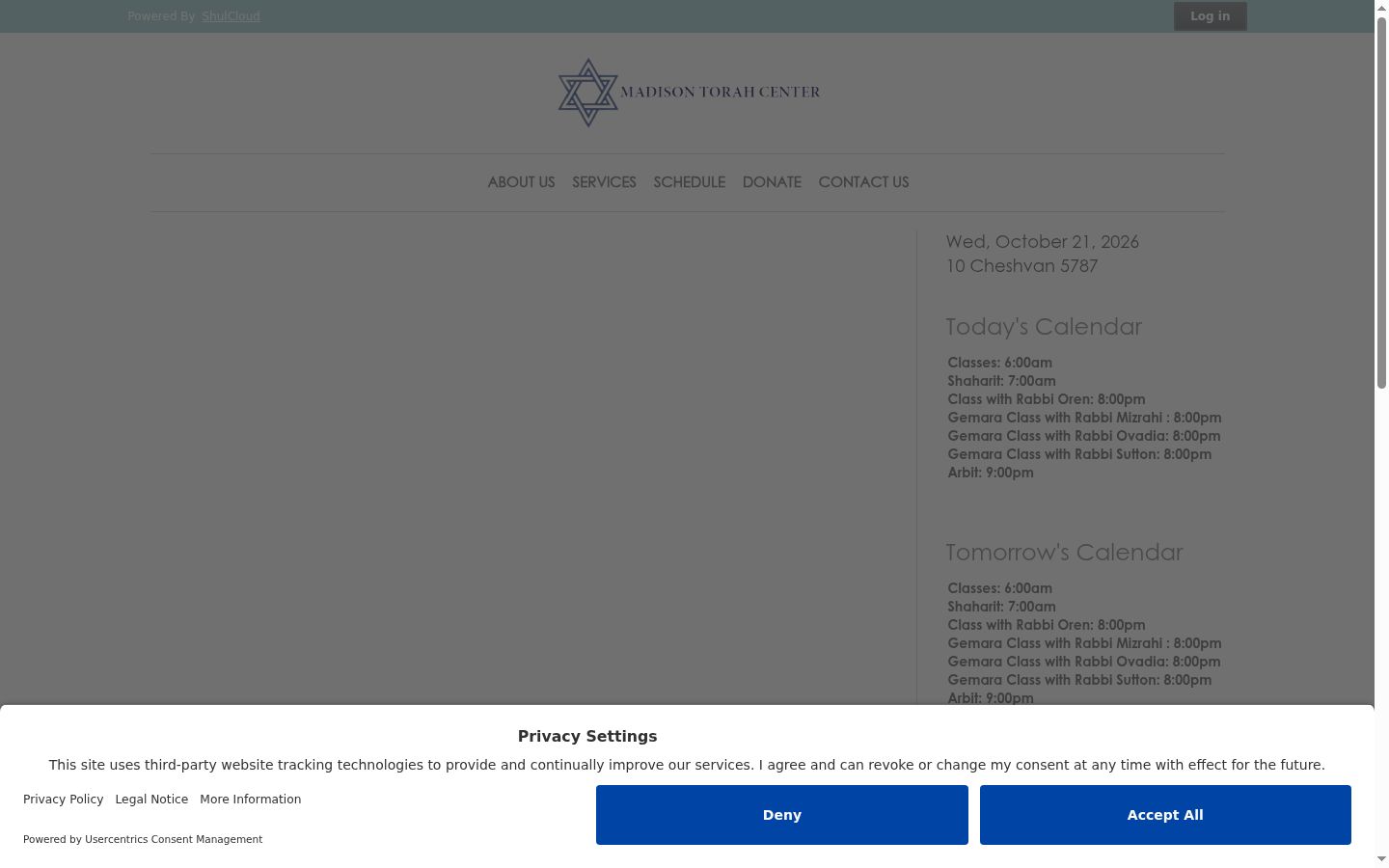Click today's Gemara Class with Rabbi Mizrahi
The image size is (1389, 868).
[1084, 418]
